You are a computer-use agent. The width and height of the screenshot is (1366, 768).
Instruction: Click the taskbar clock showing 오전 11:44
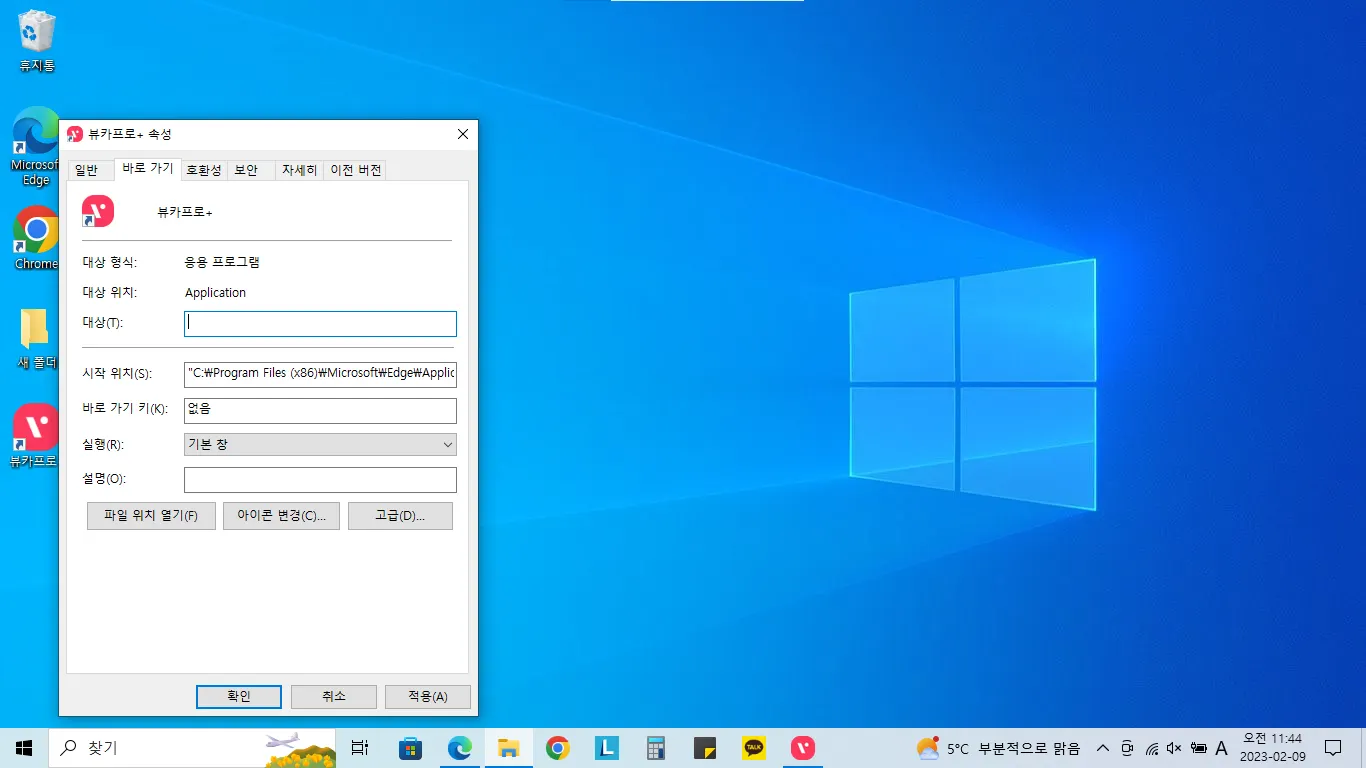click(1273, 748)
